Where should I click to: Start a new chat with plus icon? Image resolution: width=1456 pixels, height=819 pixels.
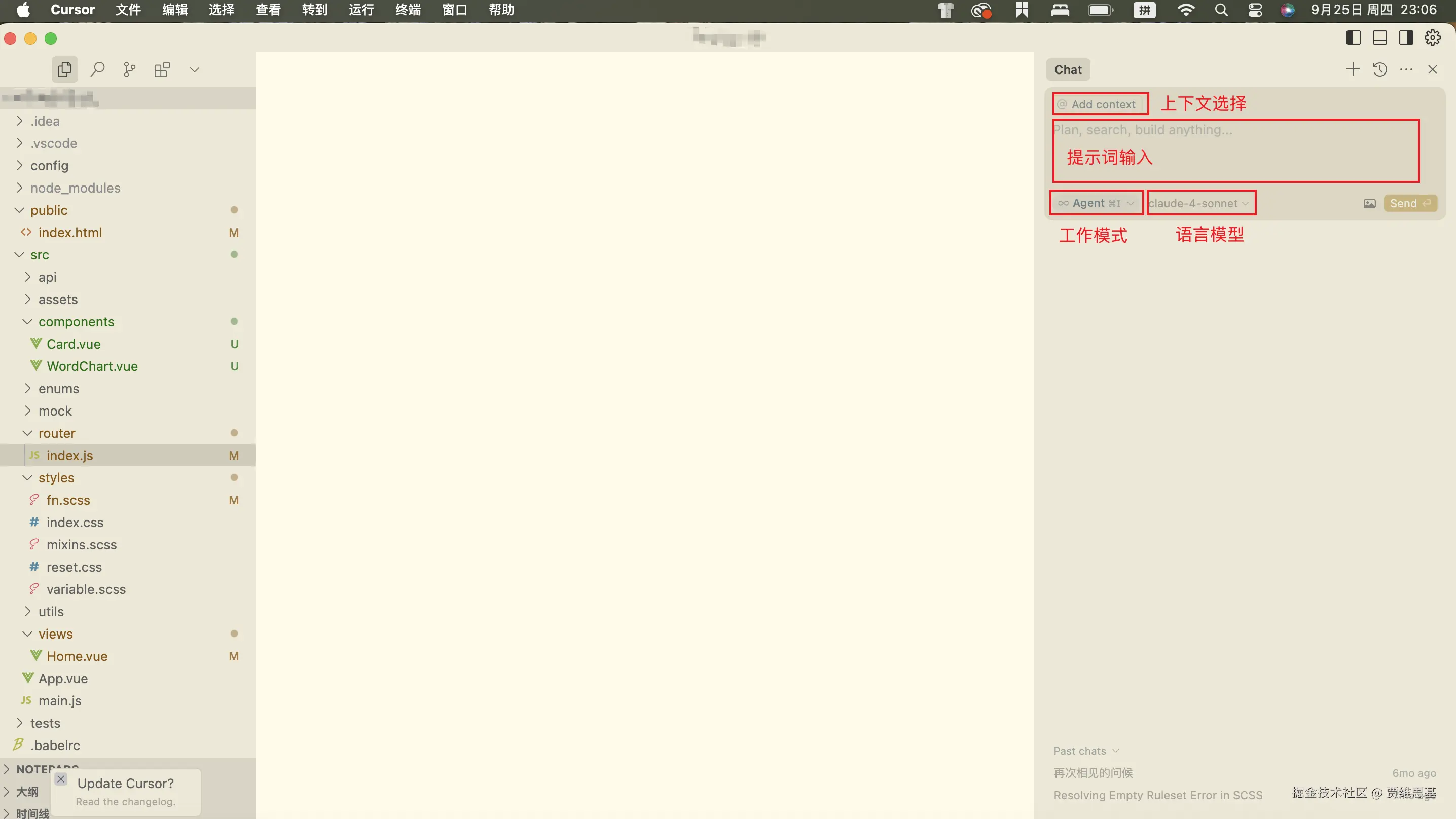pyautogui.click(x=1353, y=69)
